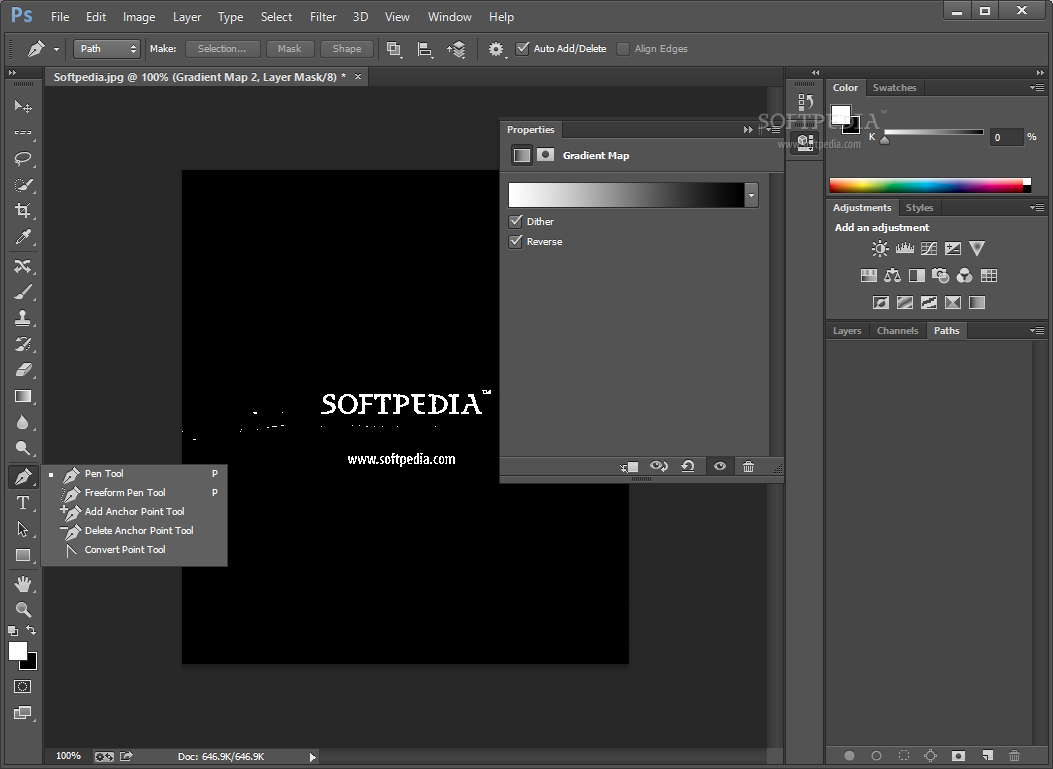
Task: Disable Auto Add/Delete option
Action: (522, 48)
